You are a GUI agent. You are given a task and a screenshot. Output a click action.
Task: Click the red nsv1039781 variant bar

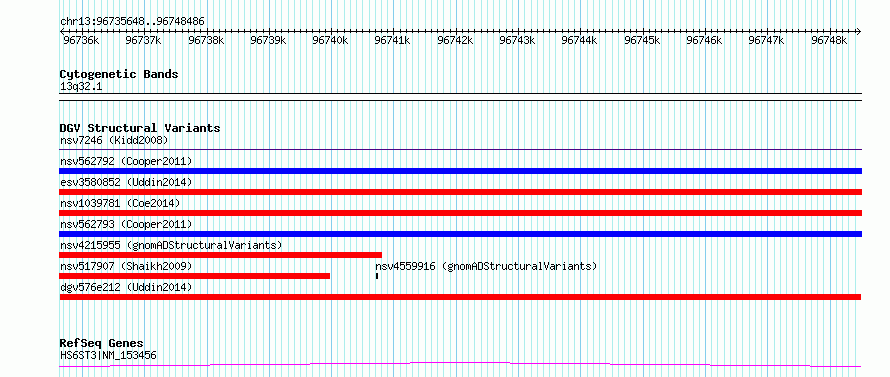(x=460, y=213)
